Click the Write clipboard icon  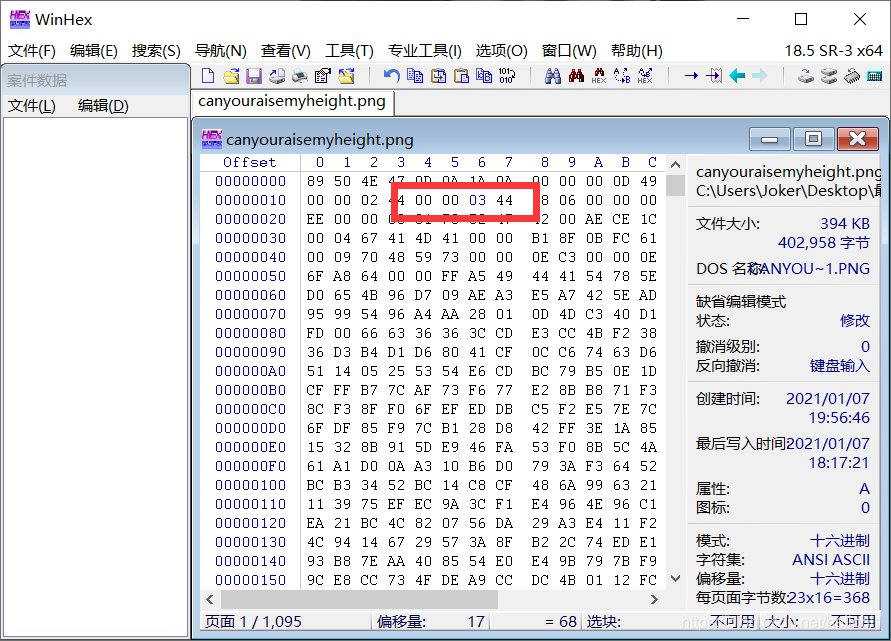click(484, 76)
